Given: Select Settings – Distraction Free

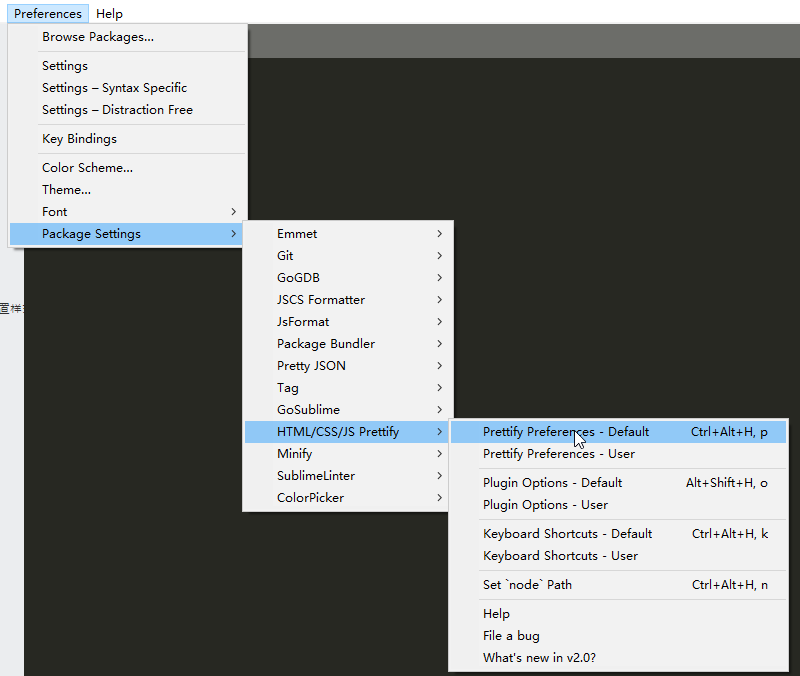Looking at the screenshot, I should point(117,110).
